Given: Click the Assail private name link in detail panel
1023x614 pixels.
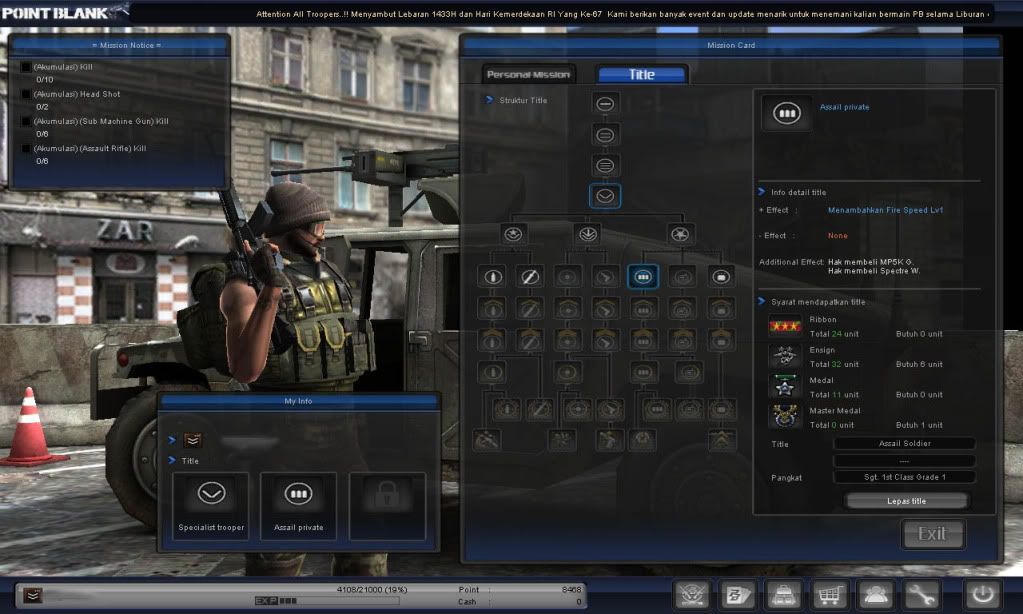Looking at the screenshot, I should tap(844, 107).
